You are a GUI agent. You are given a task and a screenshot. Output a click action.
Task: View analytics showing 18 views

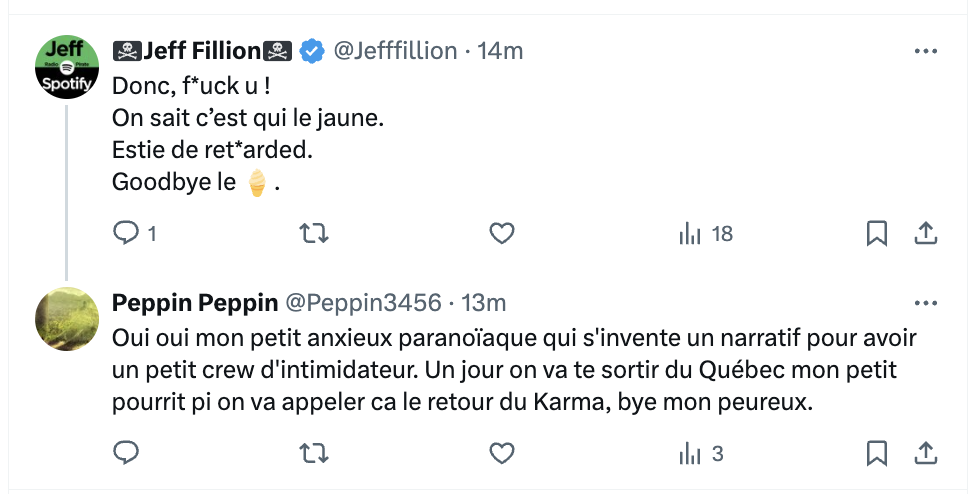pos(705,234)
